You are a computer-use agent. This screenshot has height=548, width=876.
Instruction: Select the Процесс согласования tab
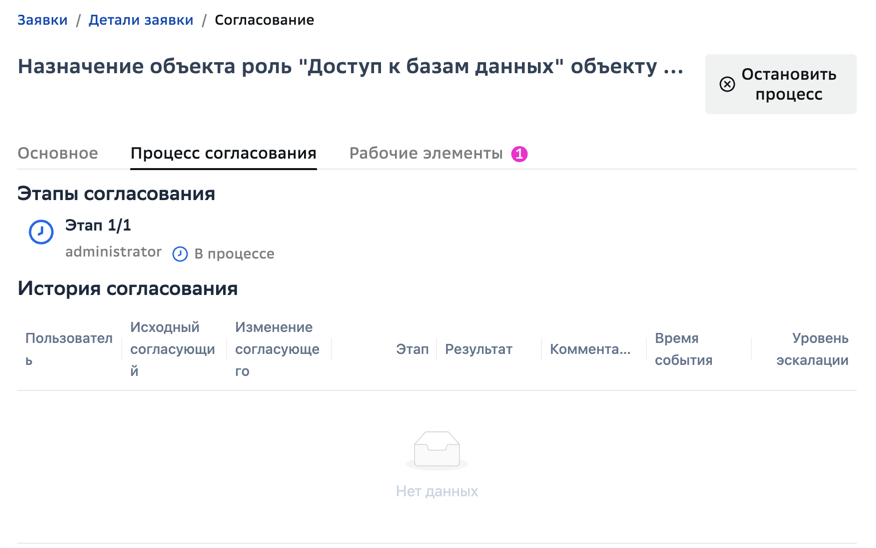223,153
